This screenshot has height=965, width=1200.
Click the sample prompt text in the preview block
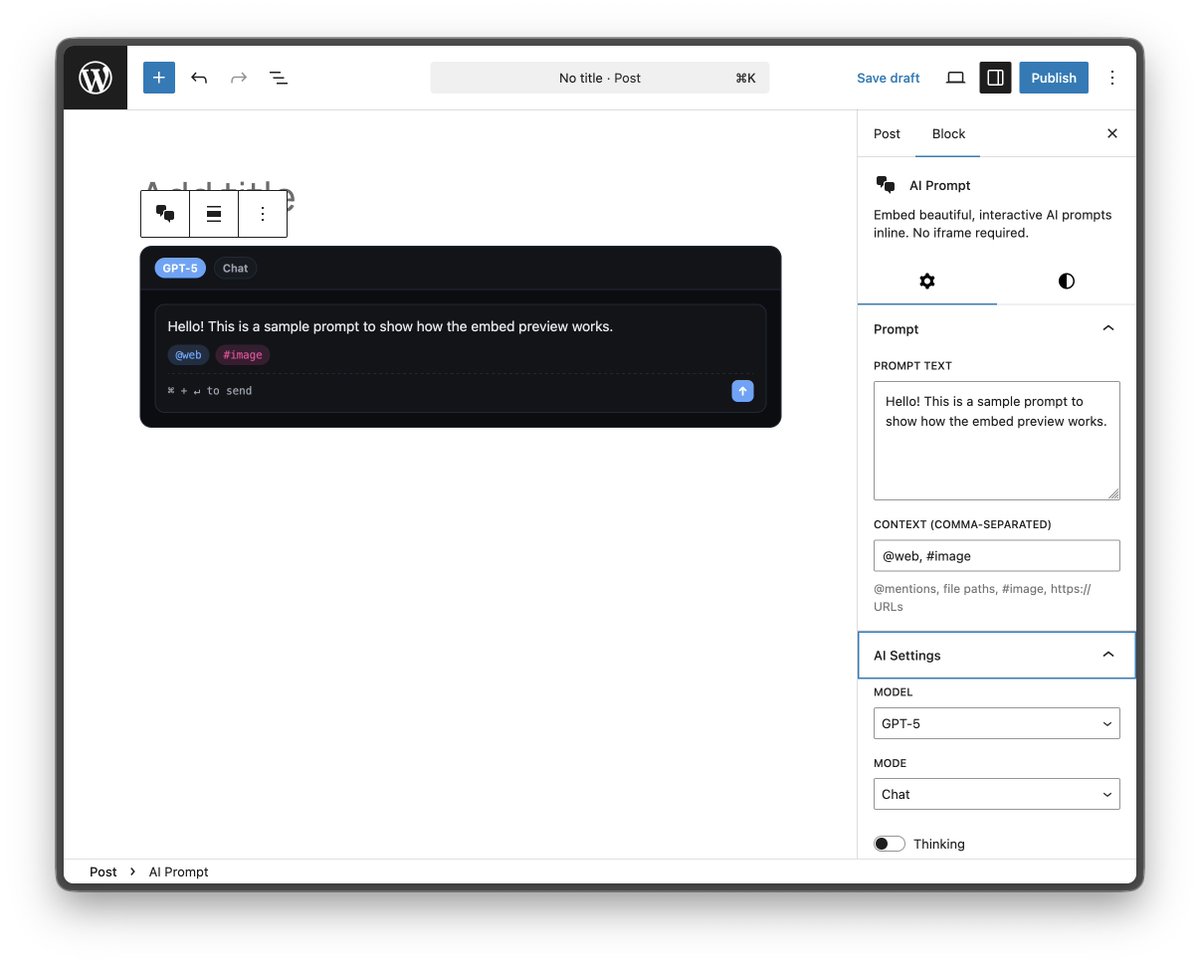click(390, 327)
